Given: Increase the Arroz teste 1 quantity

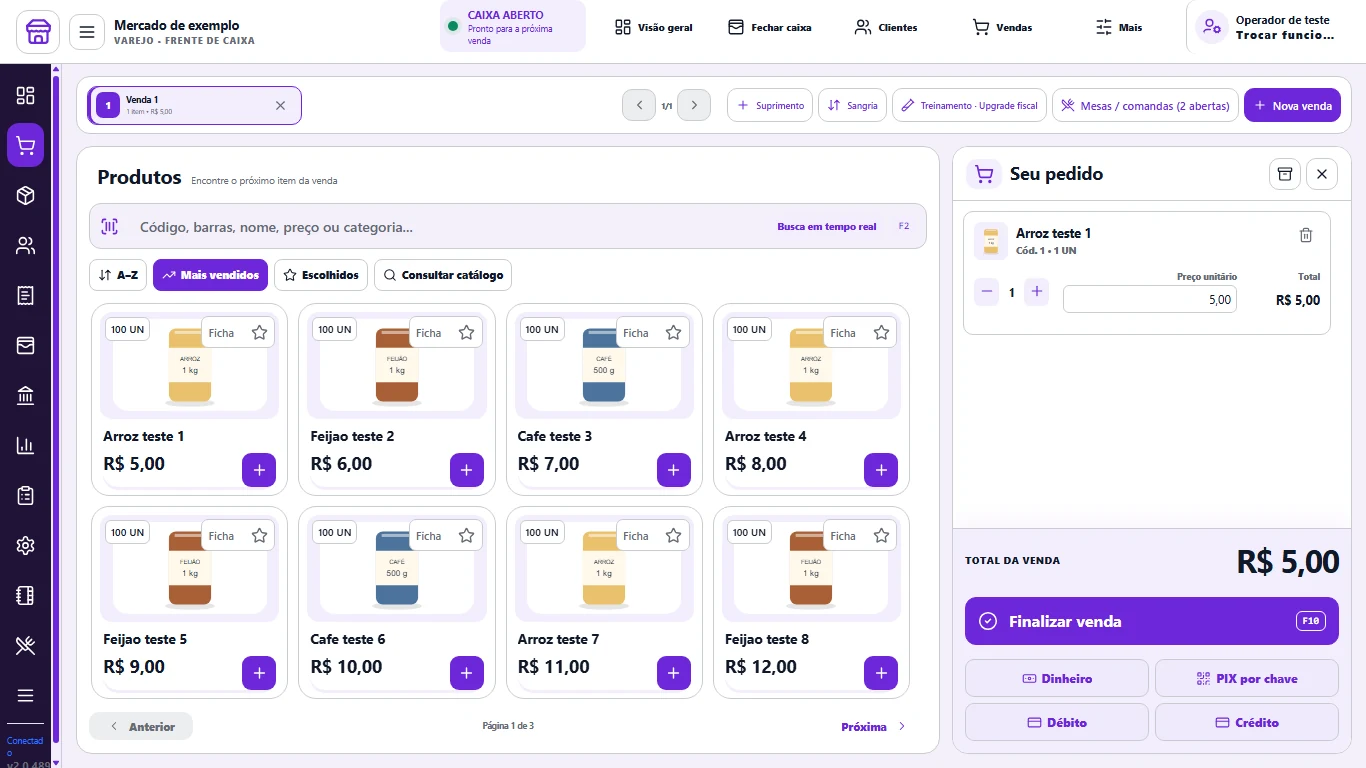Looking at the screenshot, I should coord(1037,292).
